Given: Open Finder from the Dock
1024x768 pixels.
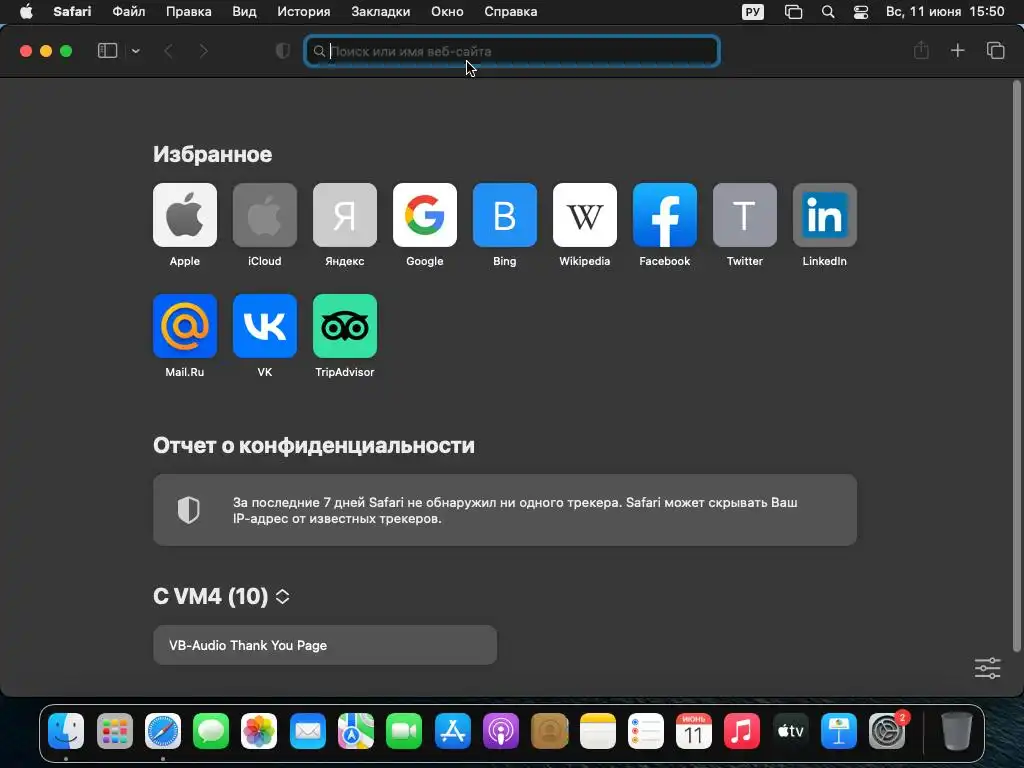Looking at the screenshot, I should [x=66, y=731].
